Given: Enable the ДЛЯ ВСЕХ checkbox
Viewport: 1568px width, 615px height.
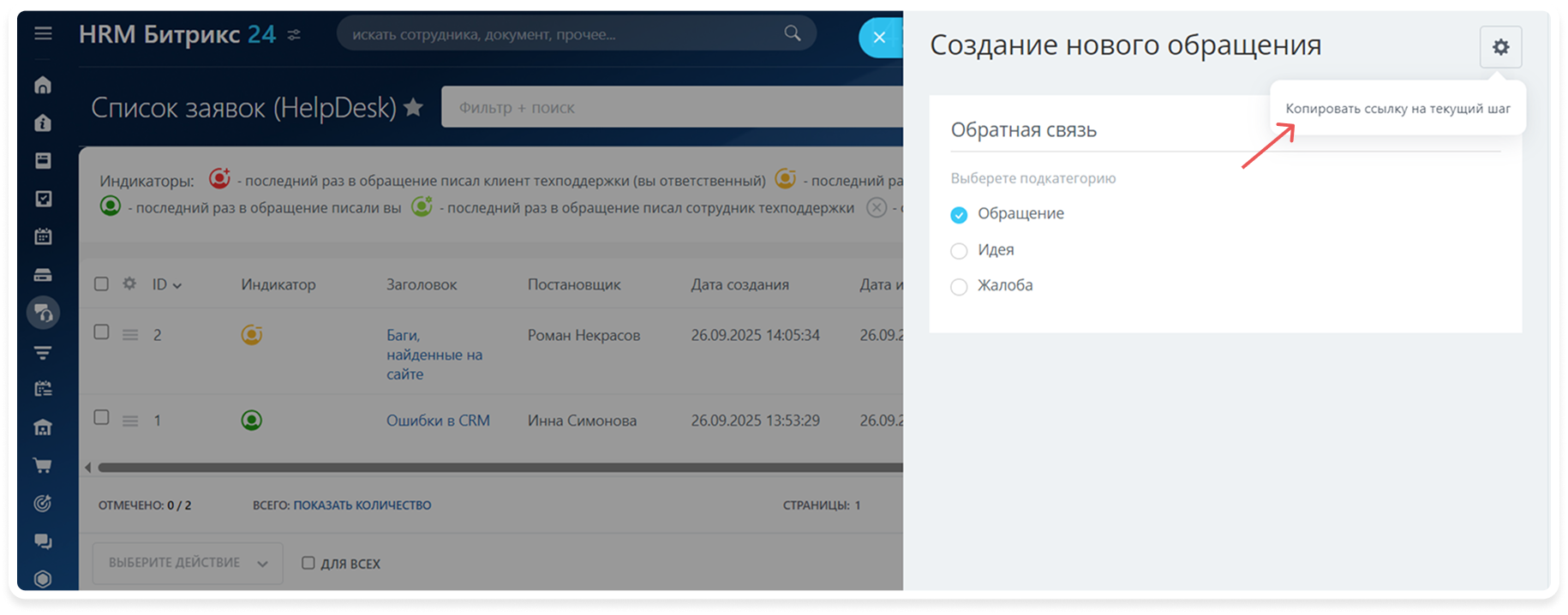Looking at the screenshot, I should click(308, 564).
